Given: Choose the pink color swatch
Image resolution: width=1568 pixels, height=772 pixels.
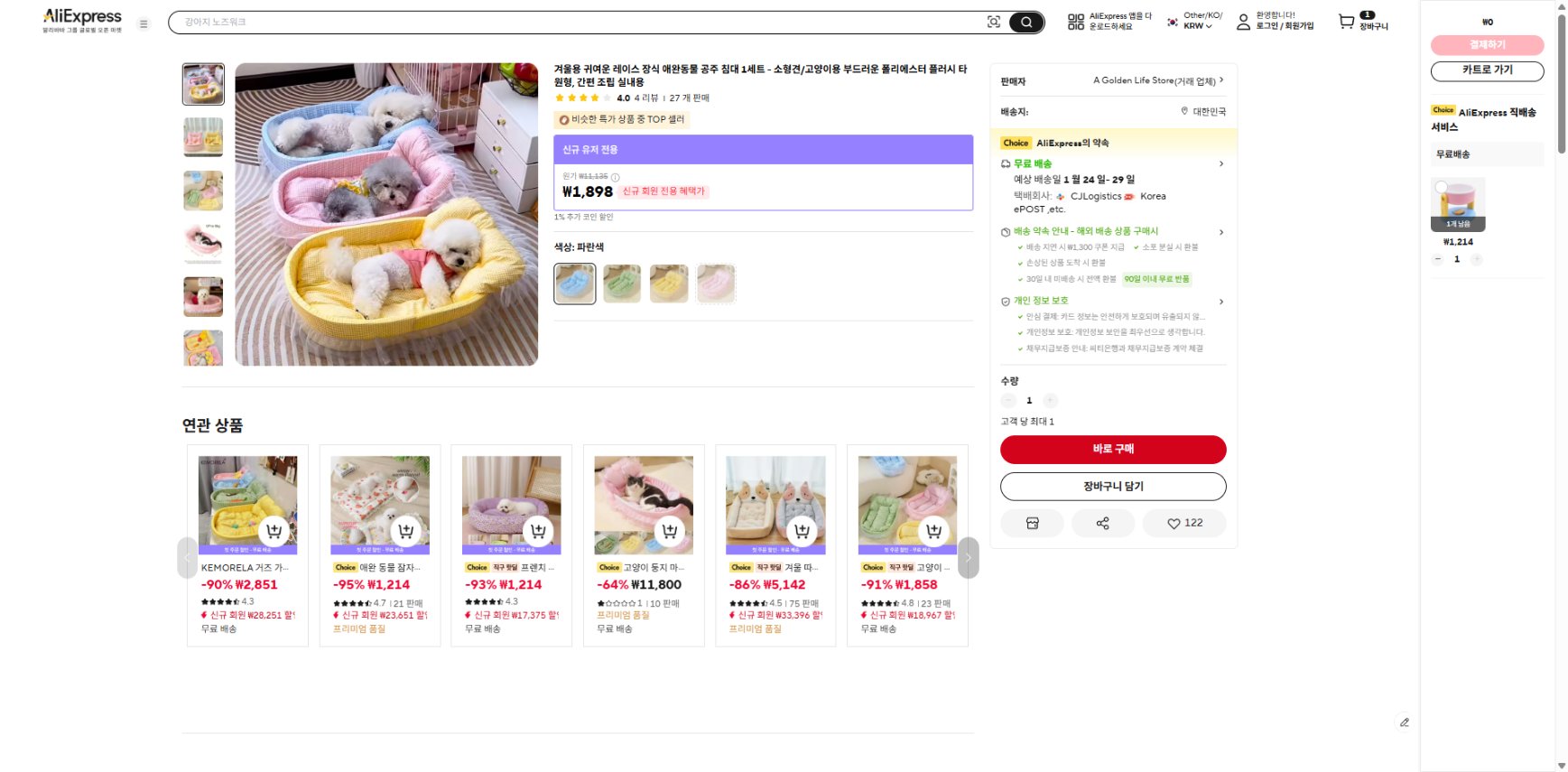Looking at the screenshot, I should coord(716,284).
